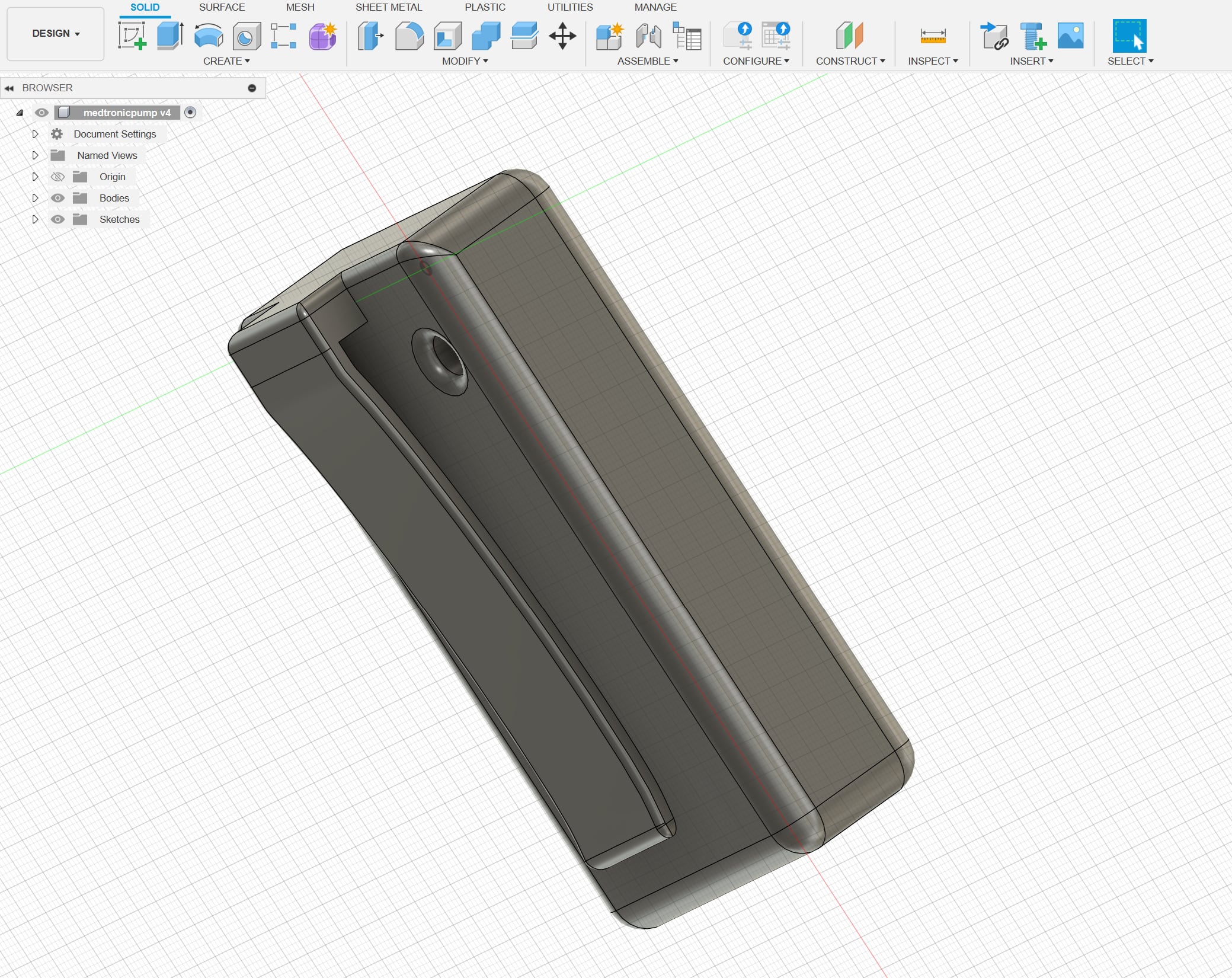1232x978 pixels.
Task: Open the INSPECT dropdown menu
Action: pos(933,61)
